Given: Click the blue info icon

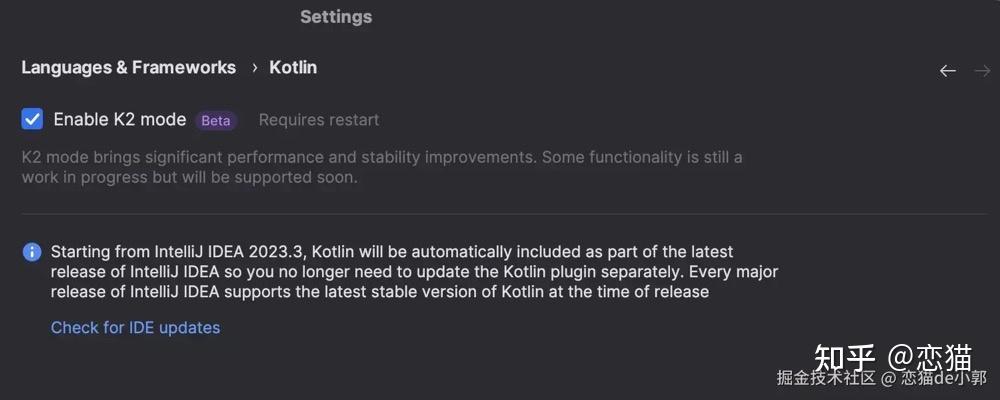Looking at the screenshot, I should click(32, 252).
